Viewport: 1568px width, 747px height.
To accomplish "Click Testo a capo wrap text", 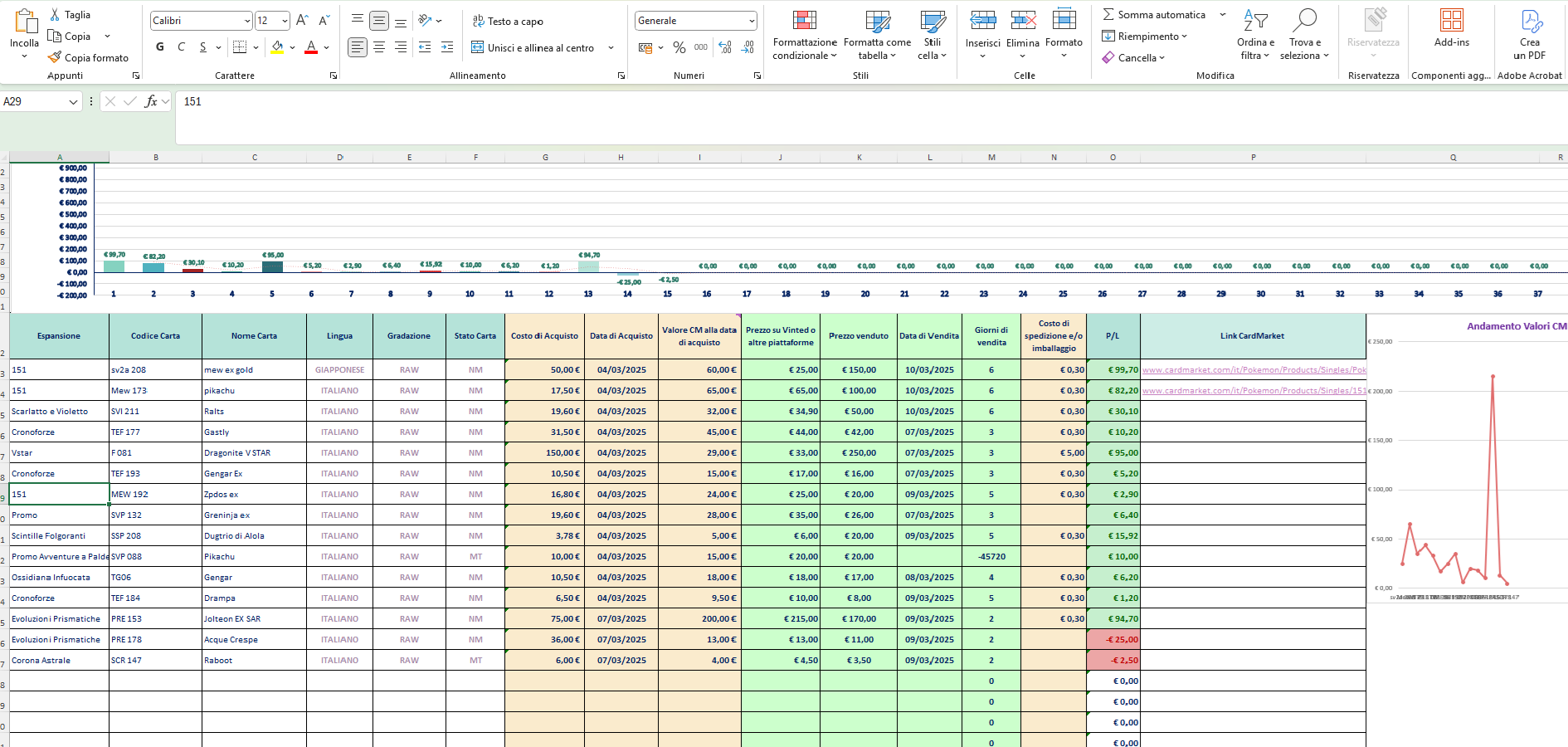I will click(508, 21).
